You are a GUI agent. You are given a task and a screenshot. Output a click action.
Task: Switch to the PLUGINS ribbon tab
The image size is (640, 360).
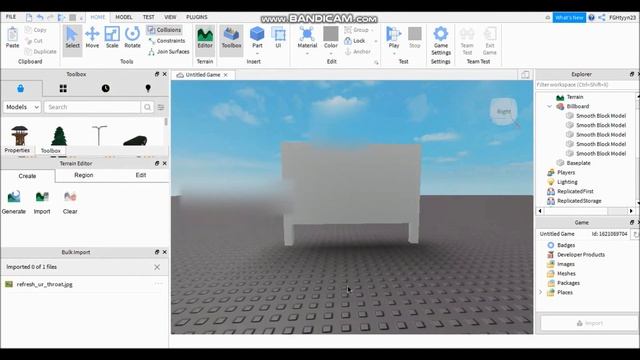[x=197, y=17]
